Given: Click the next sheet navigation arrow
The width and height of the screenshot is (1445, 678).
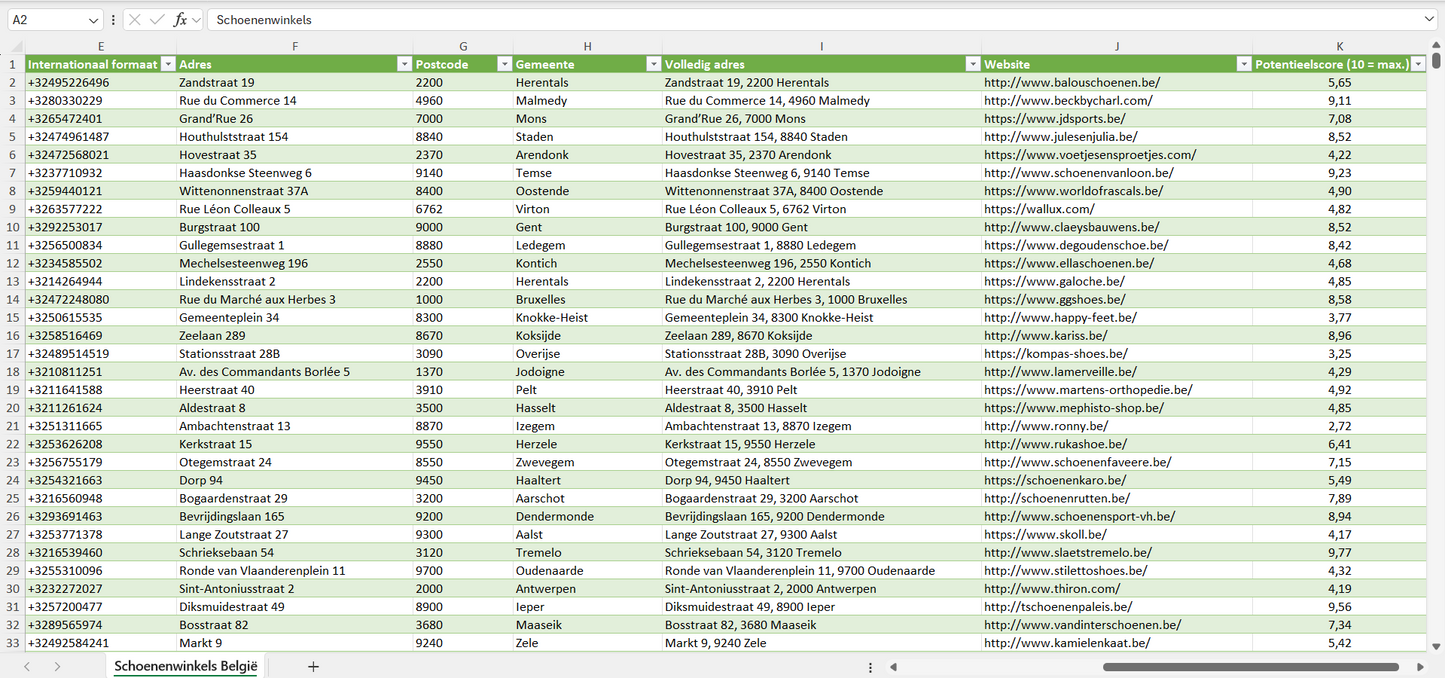Looking at the screenshot, I should pyautogui.click(x=57, y=666).
